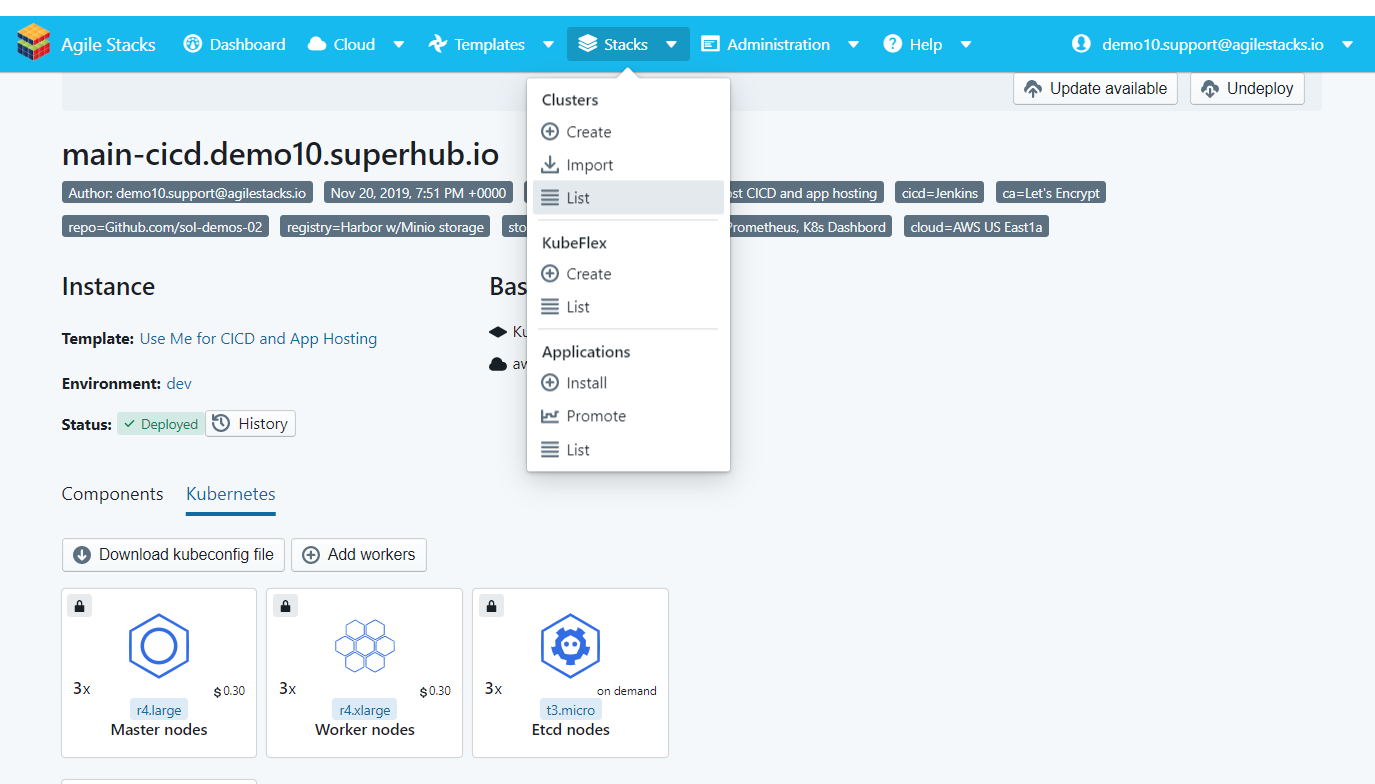
Task: Open the deployment History button
Action: pos(250,424)
